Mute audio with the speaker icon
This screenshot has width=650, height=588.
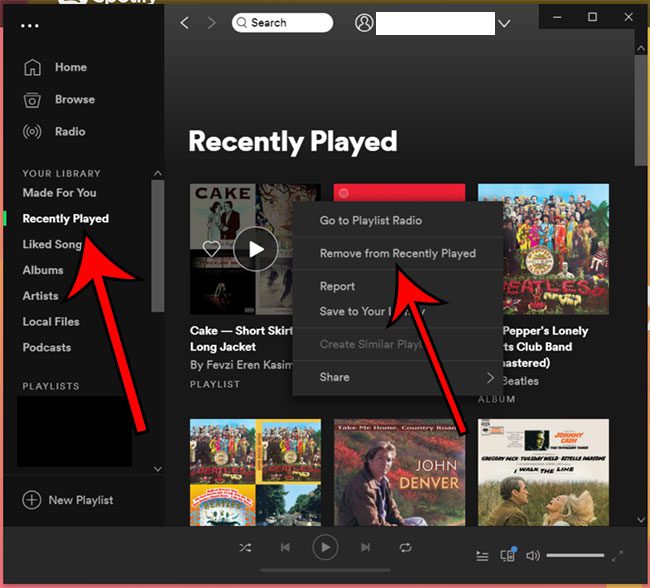(533, 556)
